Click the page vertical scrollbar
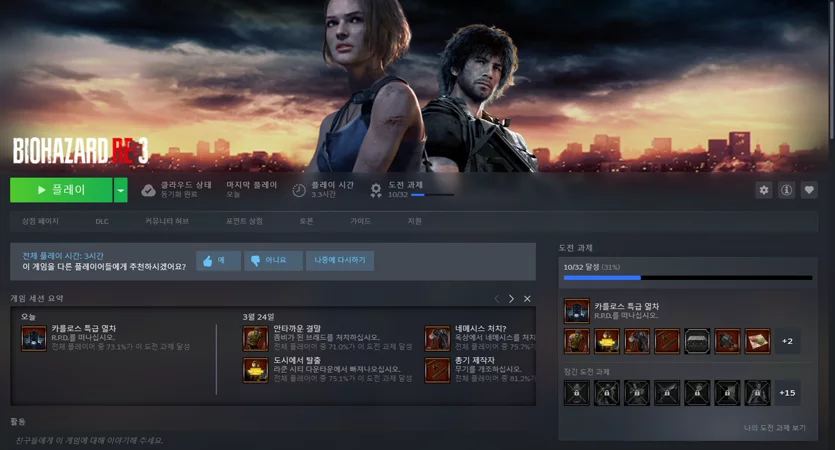This screenshot has width=835, height=450. pos(832,69)
